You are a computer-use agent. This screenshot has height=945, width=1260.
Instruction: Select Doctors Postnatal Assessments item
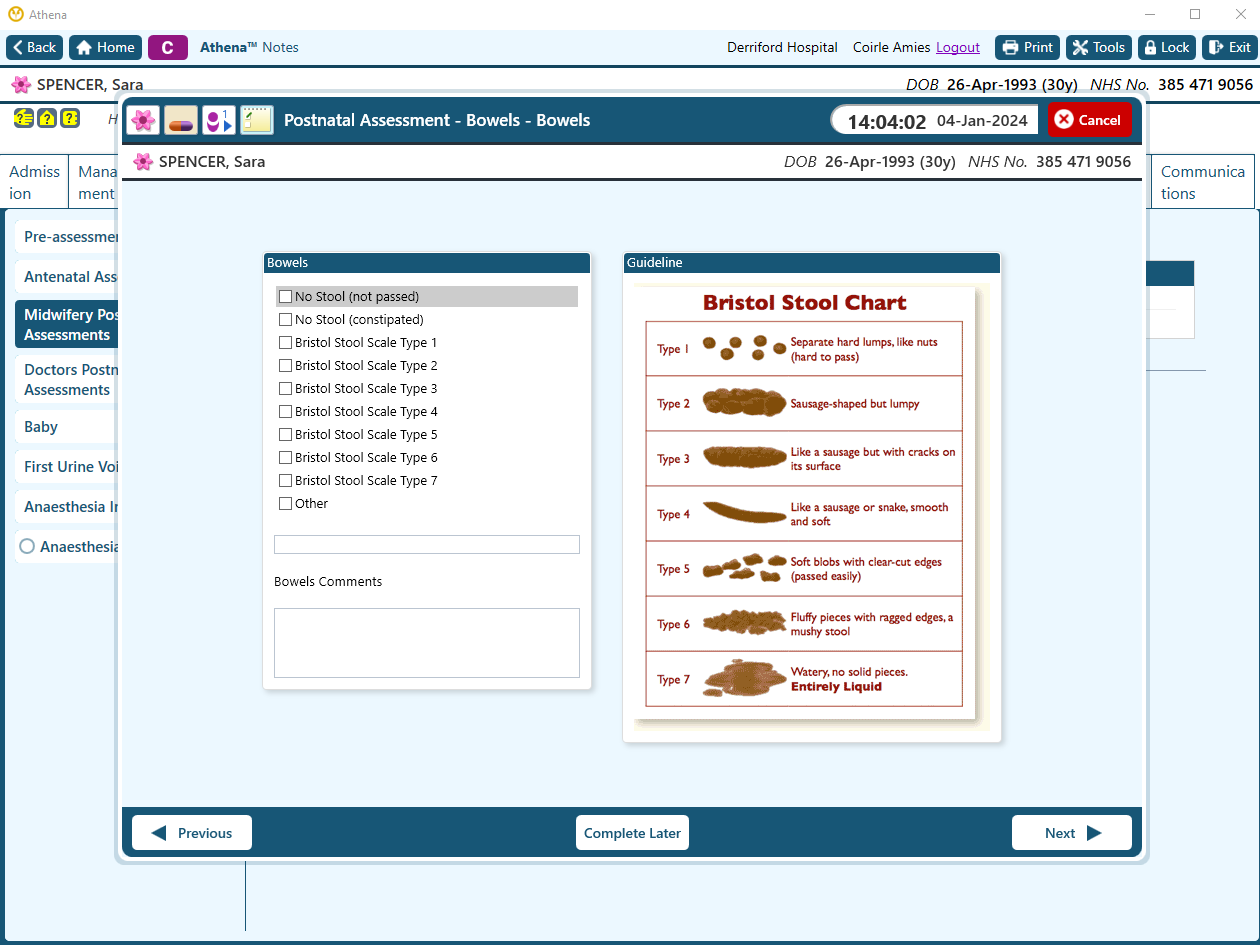pos(68,380)
